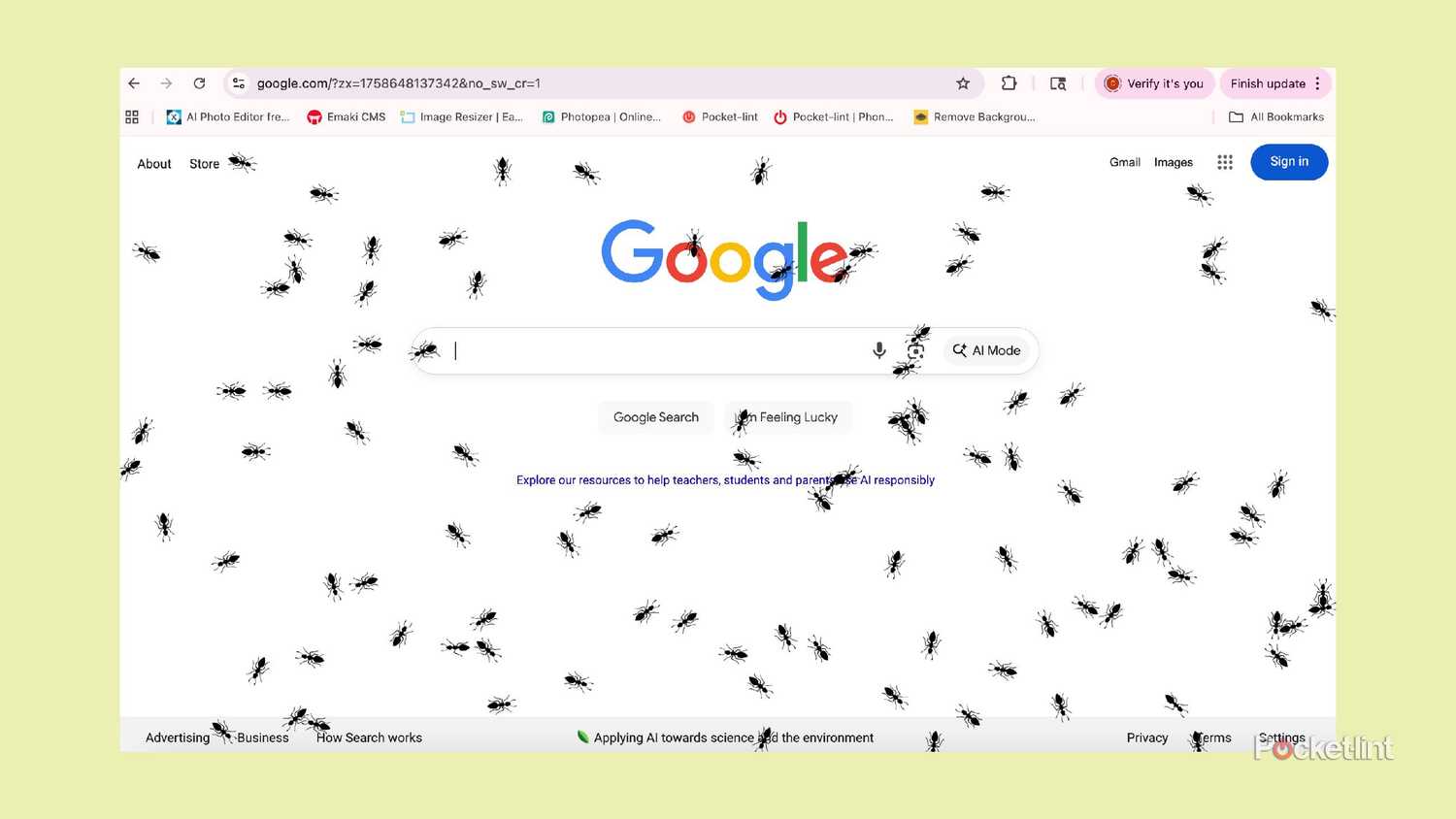1456x819 pixels.
Task: Open the Settings menu in footer
Action: click(x=1281, y=737)
